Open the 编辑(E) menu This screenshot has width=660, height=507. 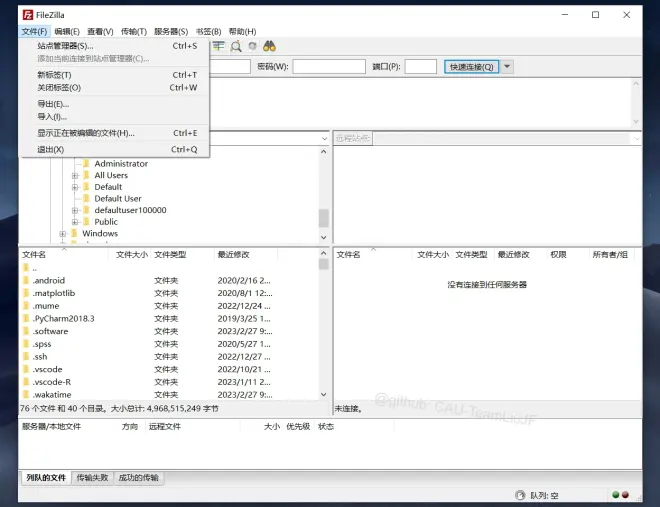point(67,32)
